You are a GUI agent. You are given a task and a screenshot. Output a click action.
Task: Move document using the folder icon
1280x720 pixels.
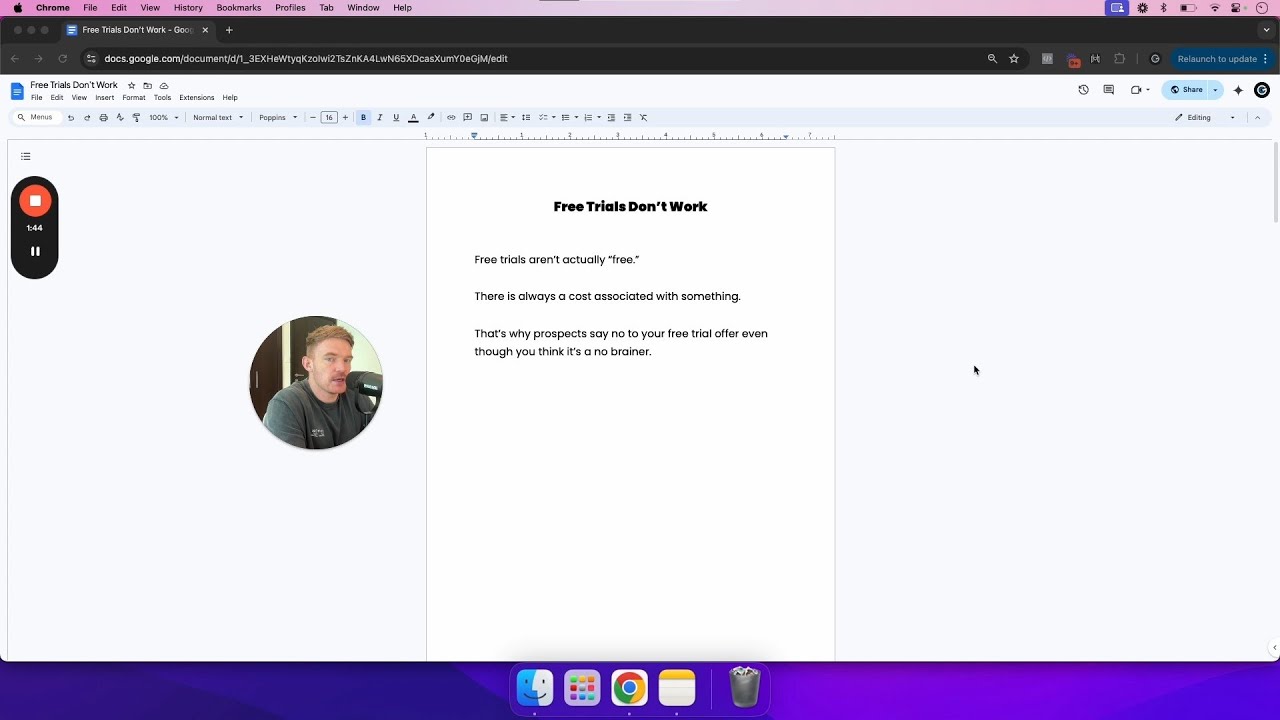coord(147,86)
